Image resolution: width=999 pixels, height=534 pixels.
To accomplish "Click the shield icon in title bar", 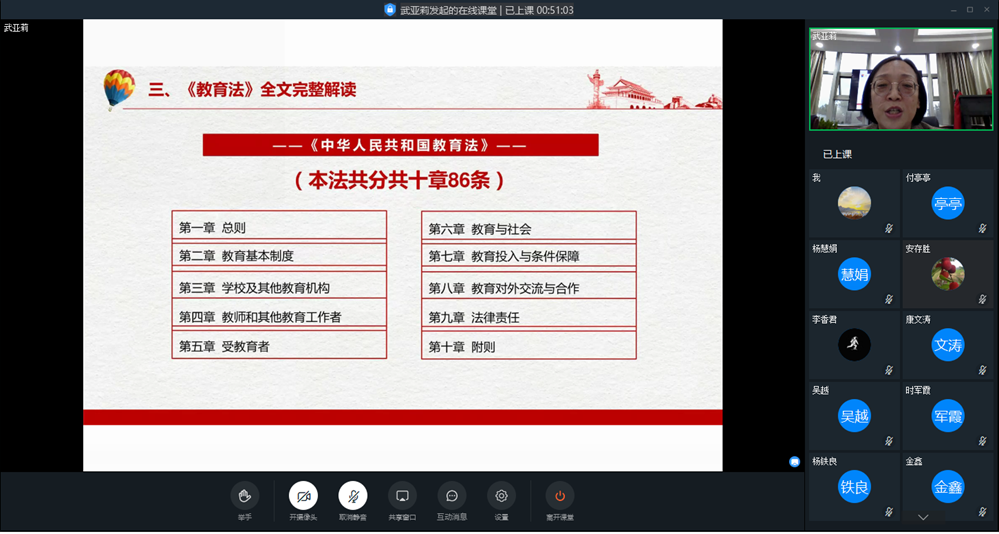I will pos(390,10).
